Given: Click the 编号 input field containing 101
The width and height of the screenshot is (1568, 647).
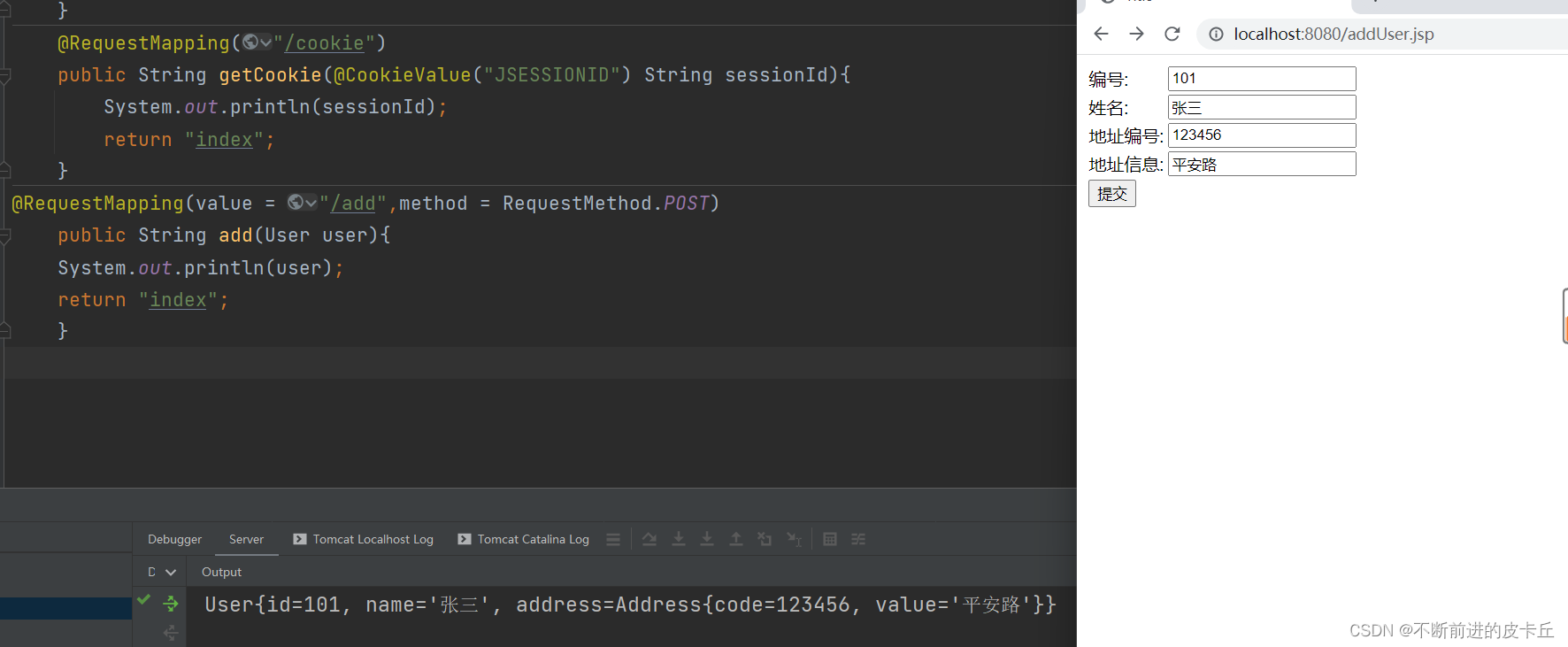Looking at the screenshot, I should tap(1262, 79).
